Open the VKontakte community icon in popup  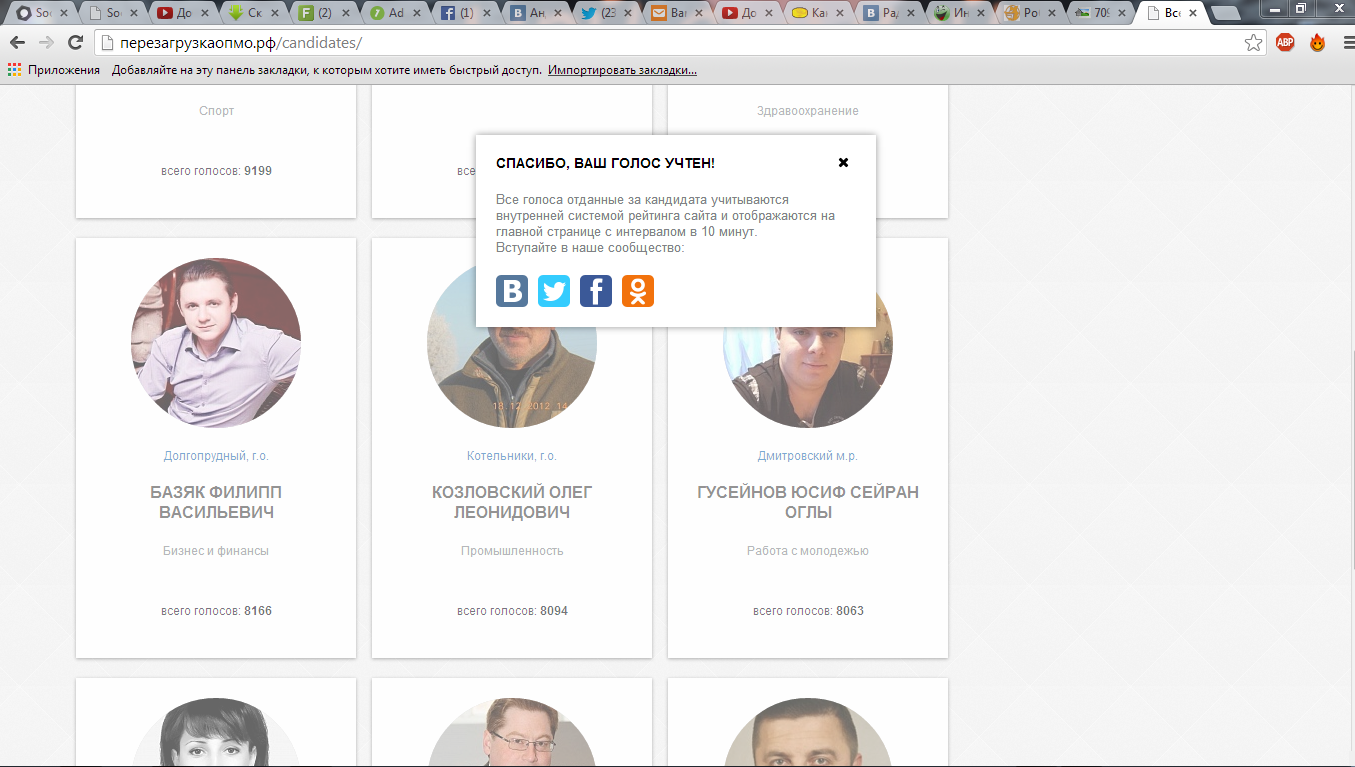pyautogui.click(x=512, y=291)
